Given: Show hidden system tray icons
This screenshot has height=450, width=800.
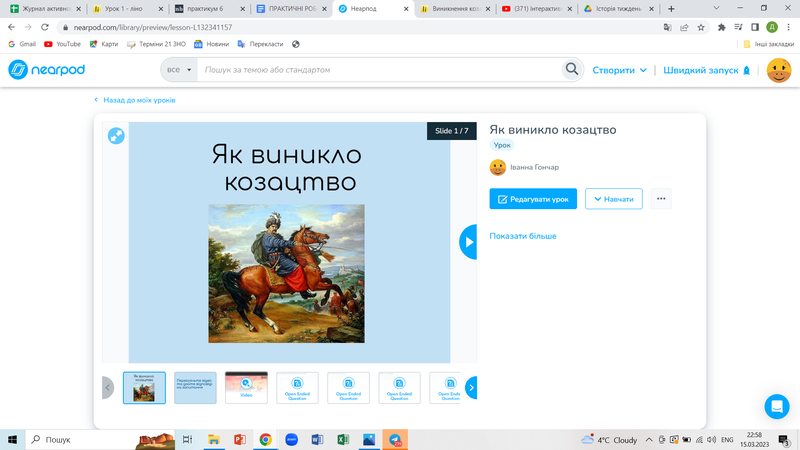Looking at the screenshot, I should [x=649, y=440].
